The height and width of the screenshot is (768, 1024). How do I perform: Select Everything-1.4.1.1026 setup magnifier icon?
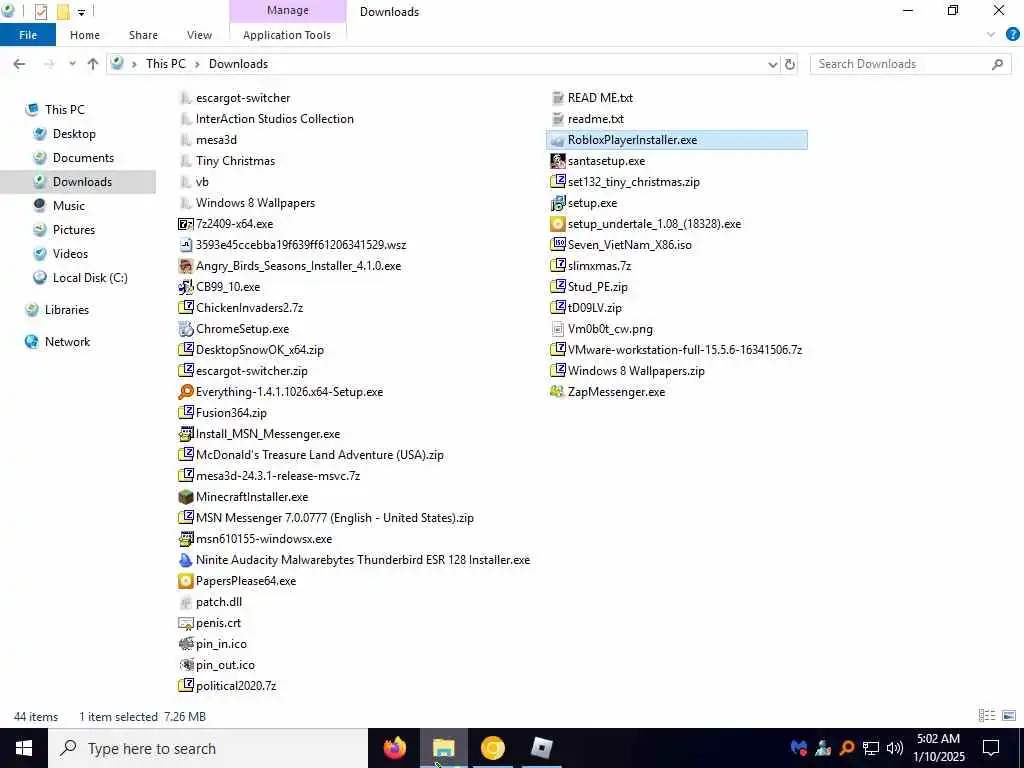[185, 392]
